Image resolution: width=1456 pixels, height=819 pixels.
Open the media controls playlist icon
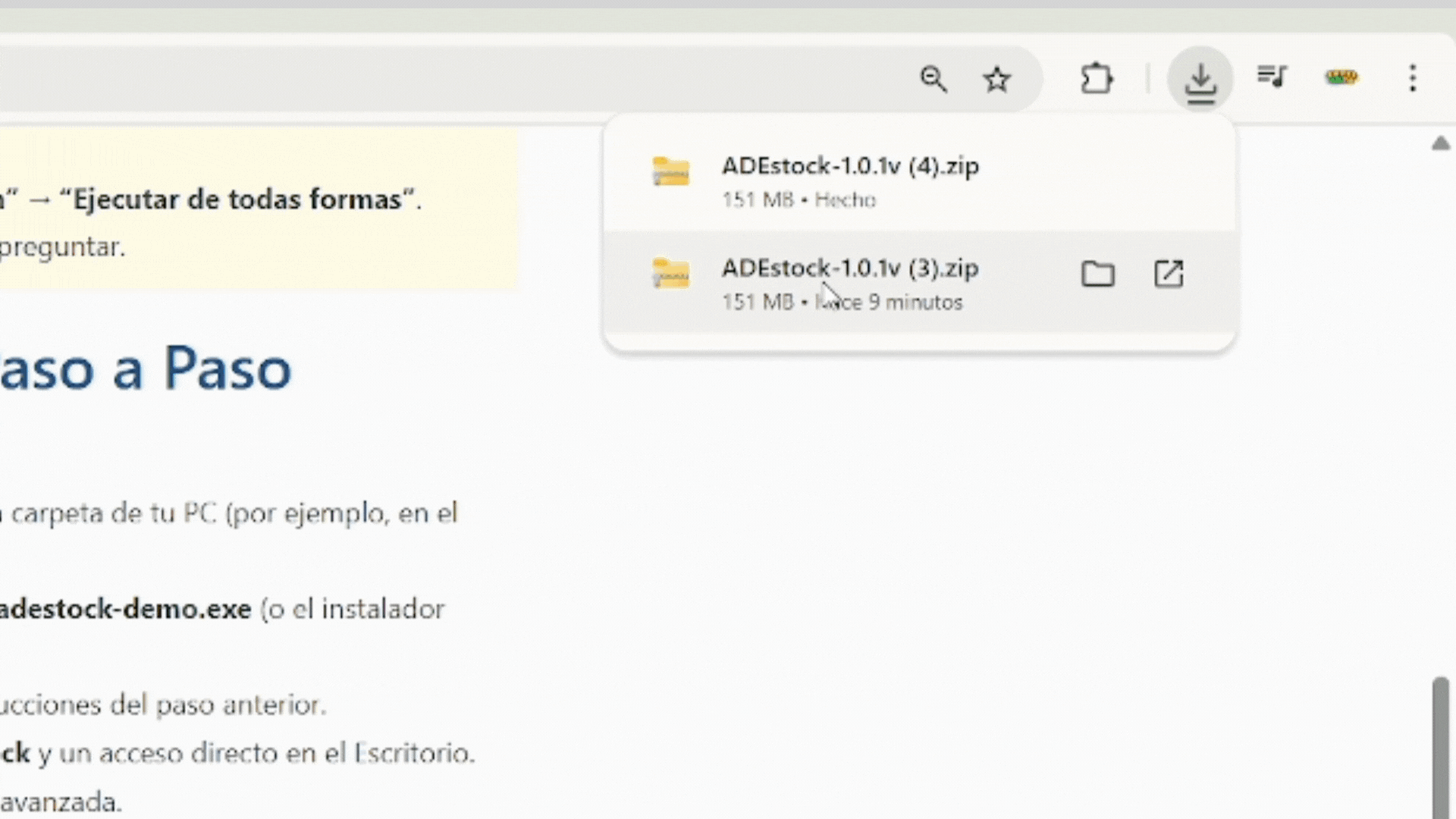pos(1272,77)
